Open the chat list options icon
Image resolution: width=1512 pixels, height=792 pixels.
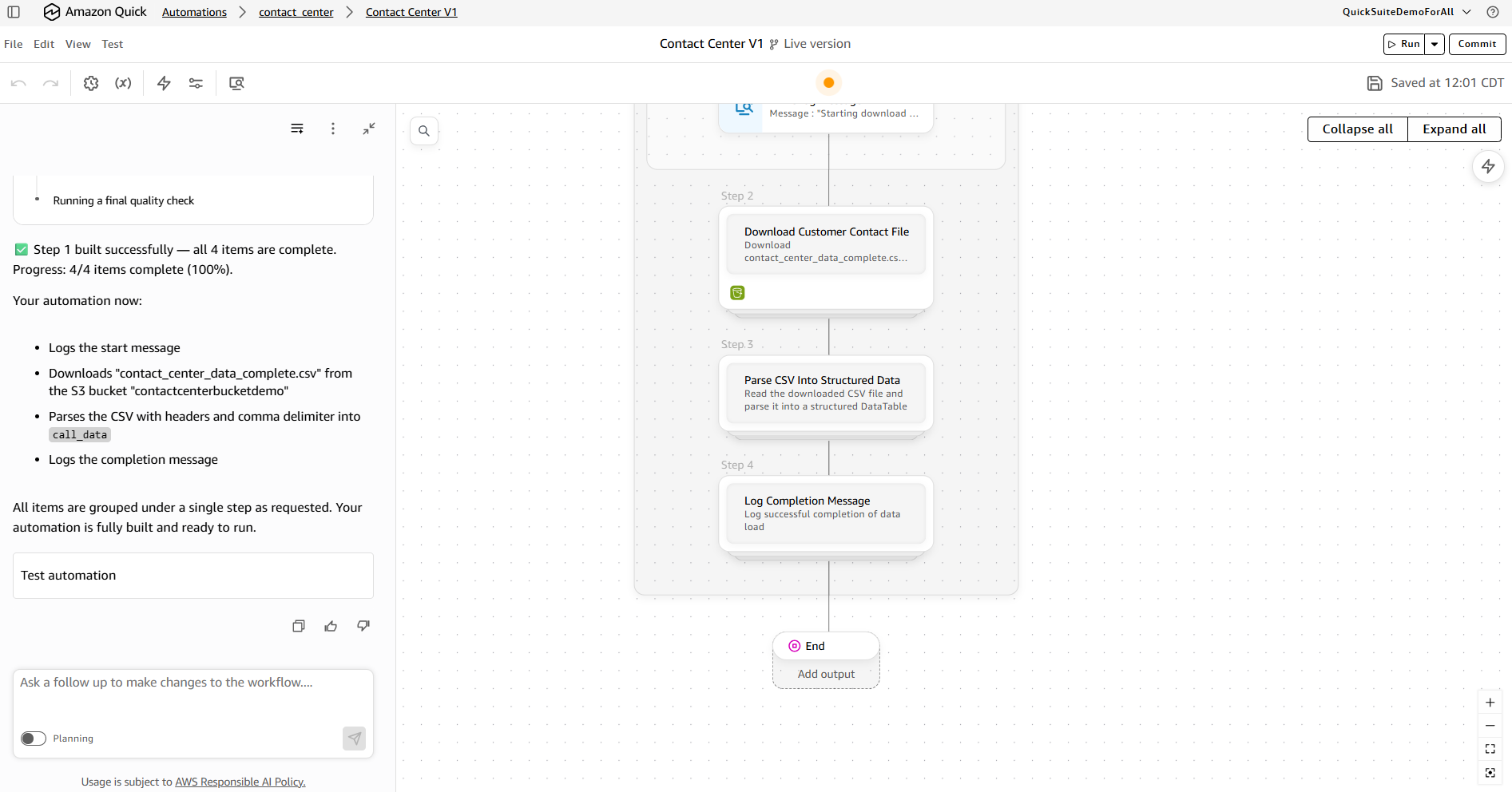[297, 129]
